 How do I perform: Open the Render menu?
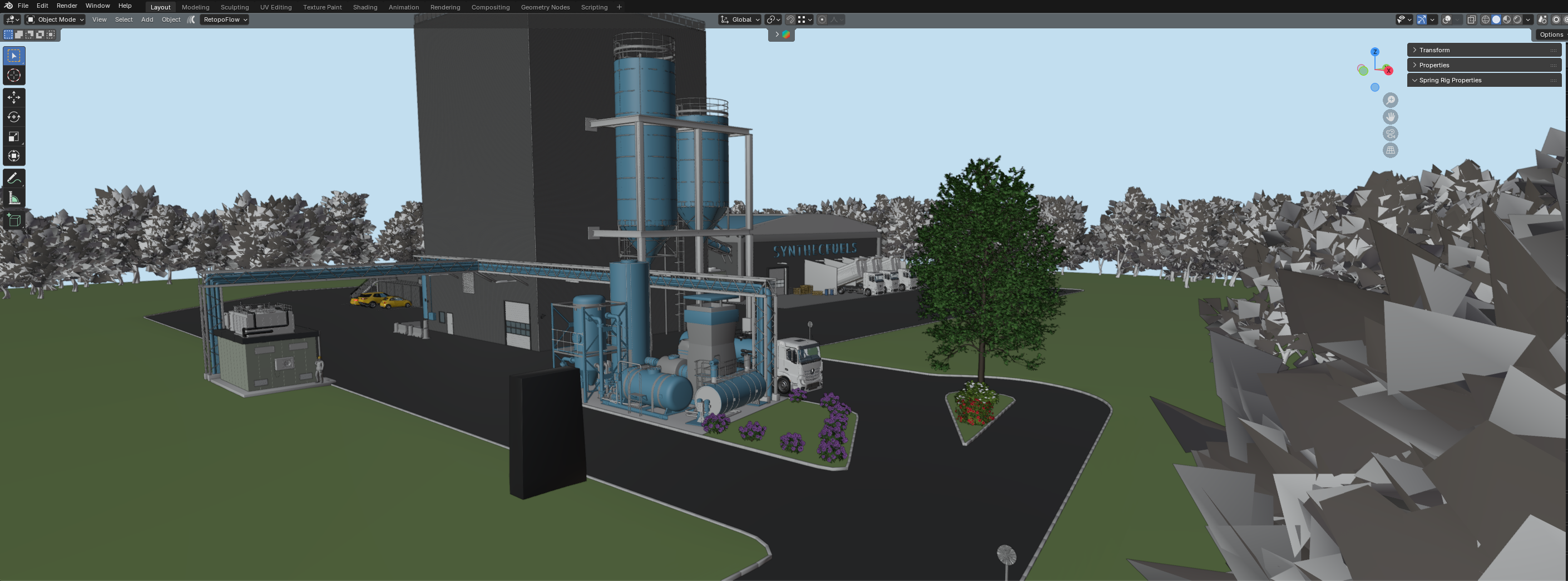(67, 6)
